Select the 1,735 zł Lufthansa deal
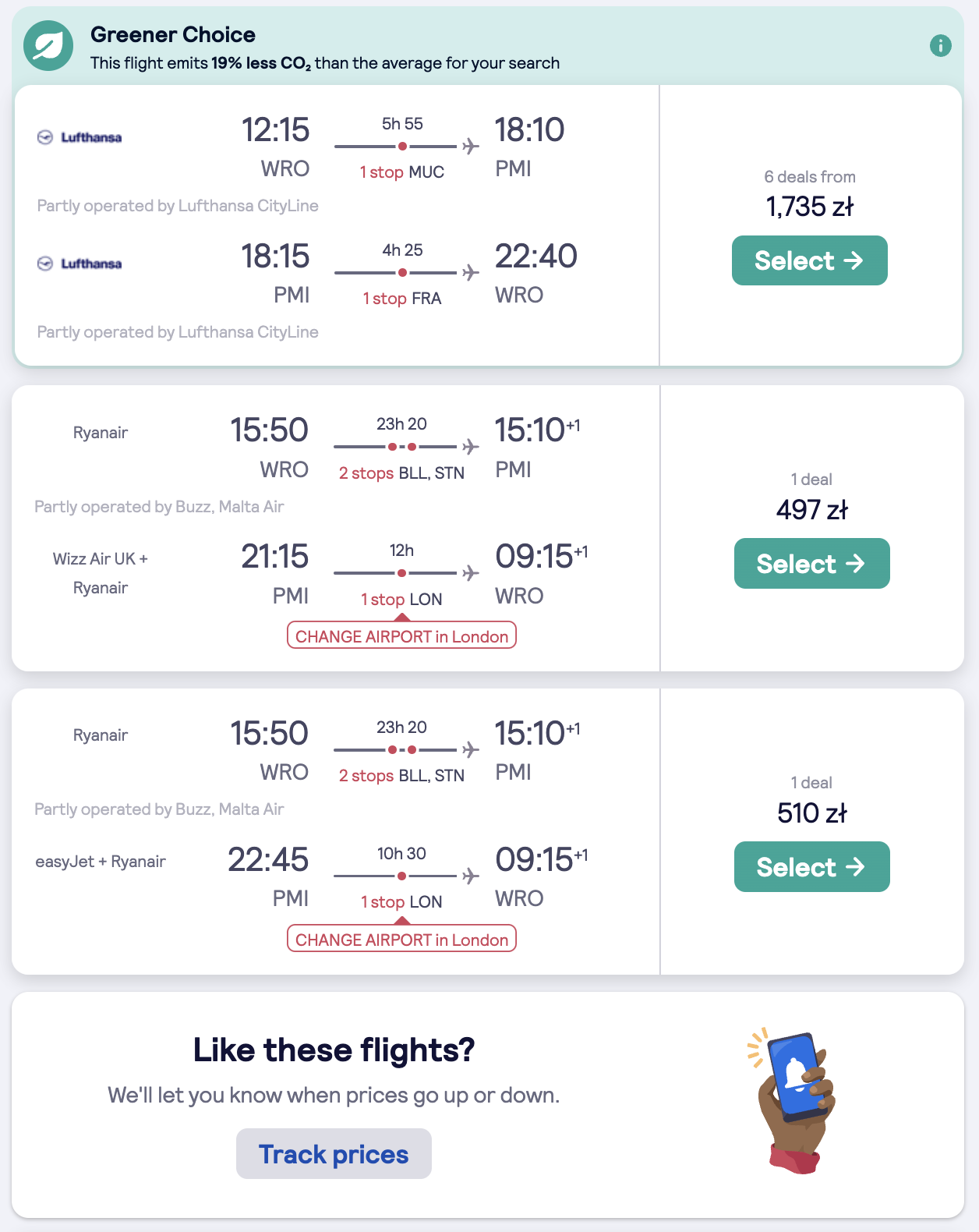 coord(809,260)
